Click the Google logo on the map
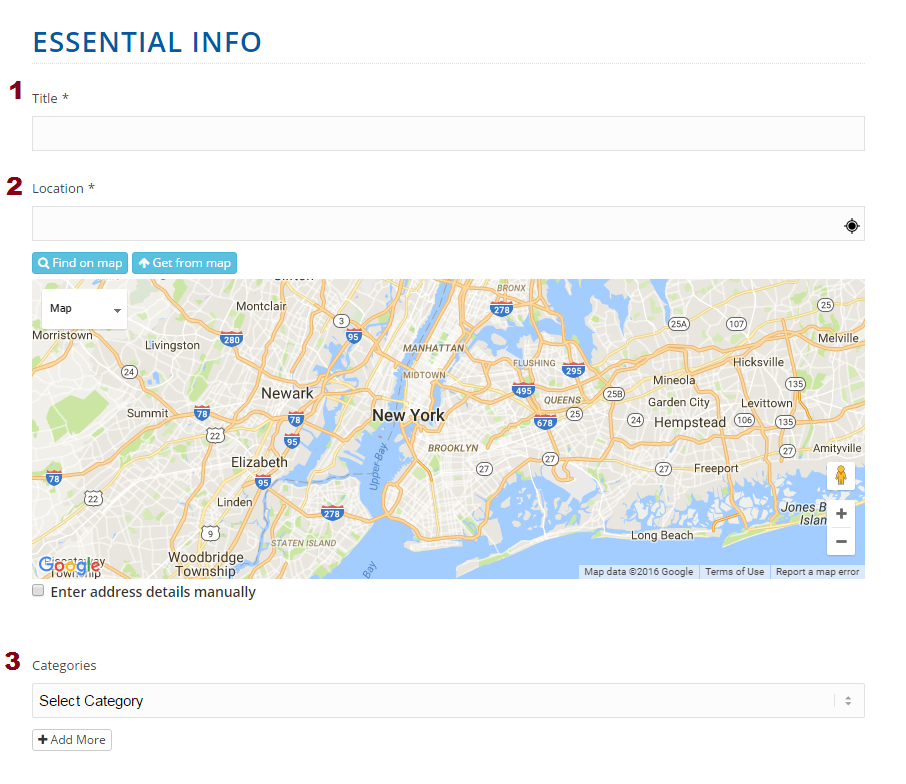This screenshot has height=784, width=906. [69, 566]
